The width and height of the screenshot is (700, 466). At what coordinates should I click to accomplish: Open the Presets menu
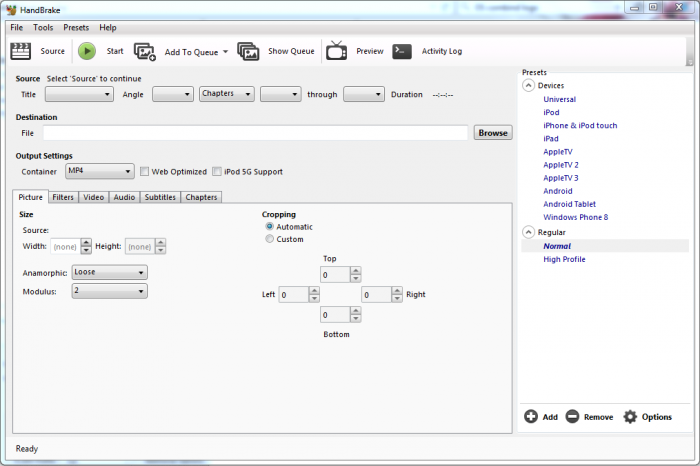click(76, 27)
